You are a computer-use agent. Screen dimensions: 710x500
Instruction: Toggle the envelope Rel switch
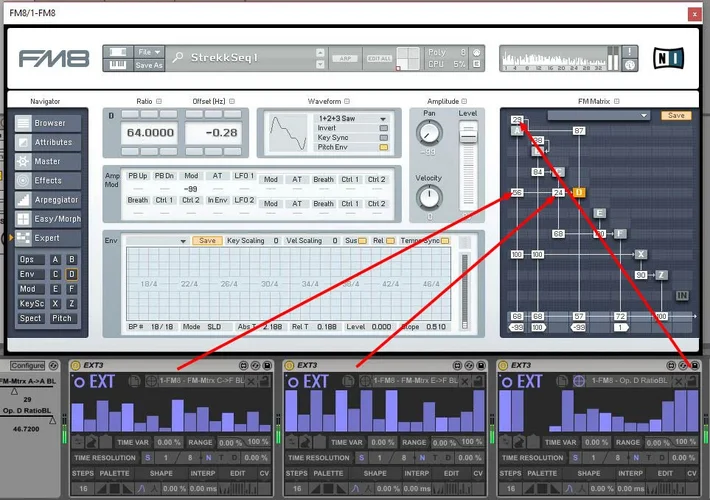[390, 241]
